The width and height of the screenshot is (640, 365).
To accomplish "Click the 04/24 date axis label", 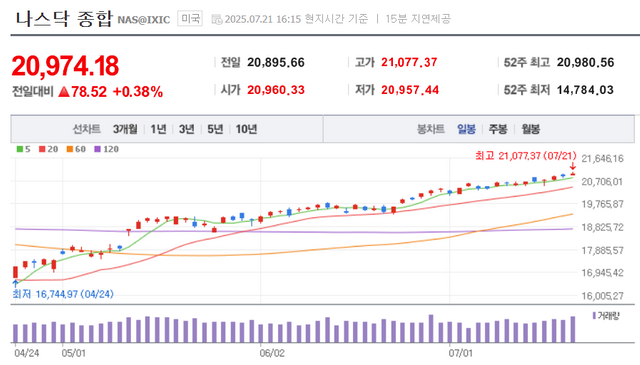I will 27,353.
